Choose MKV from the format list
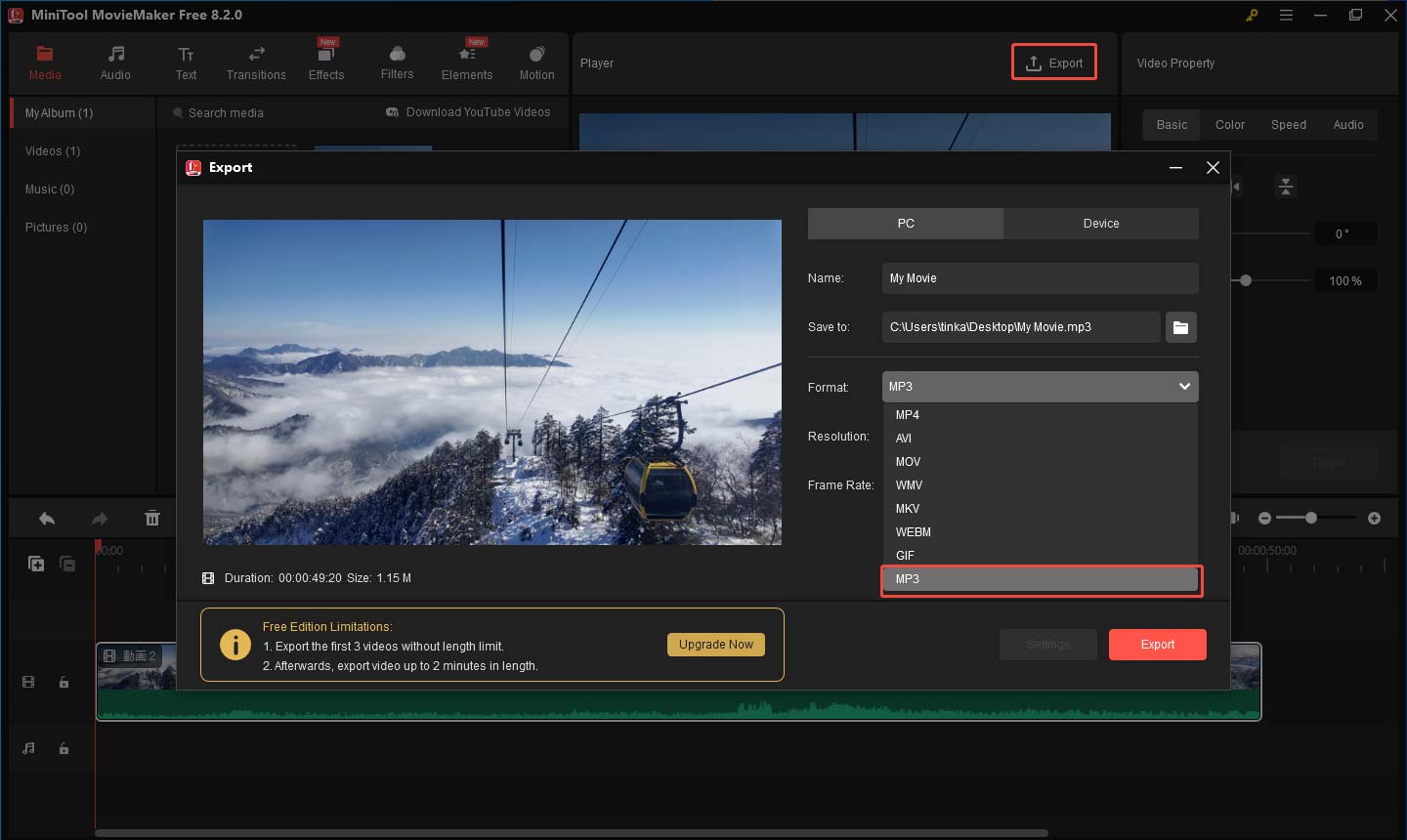1407x840 pixels. (x=1040, y=509)
